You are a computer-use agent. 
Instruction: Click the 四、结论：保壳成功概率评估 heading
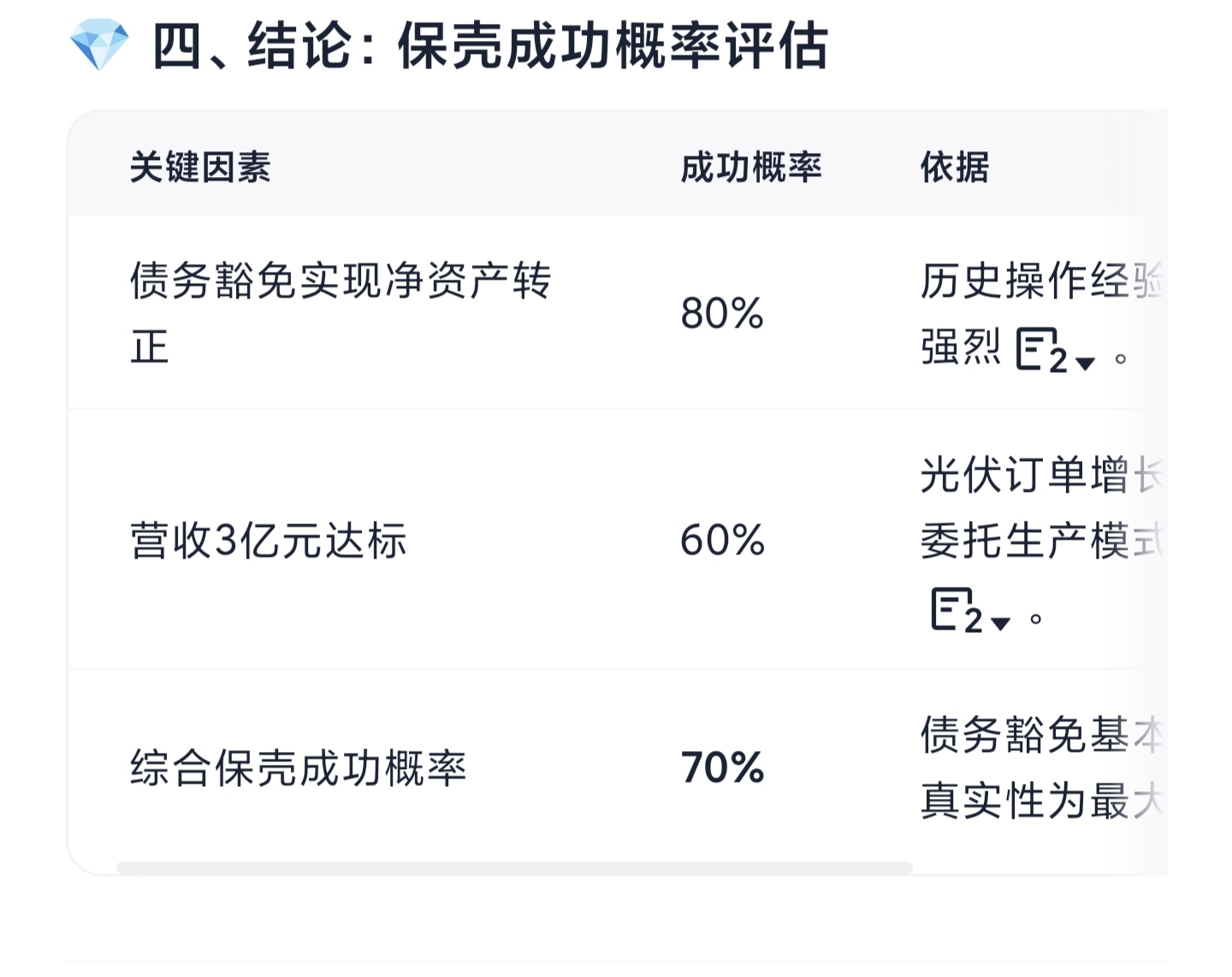click(490, 45)
